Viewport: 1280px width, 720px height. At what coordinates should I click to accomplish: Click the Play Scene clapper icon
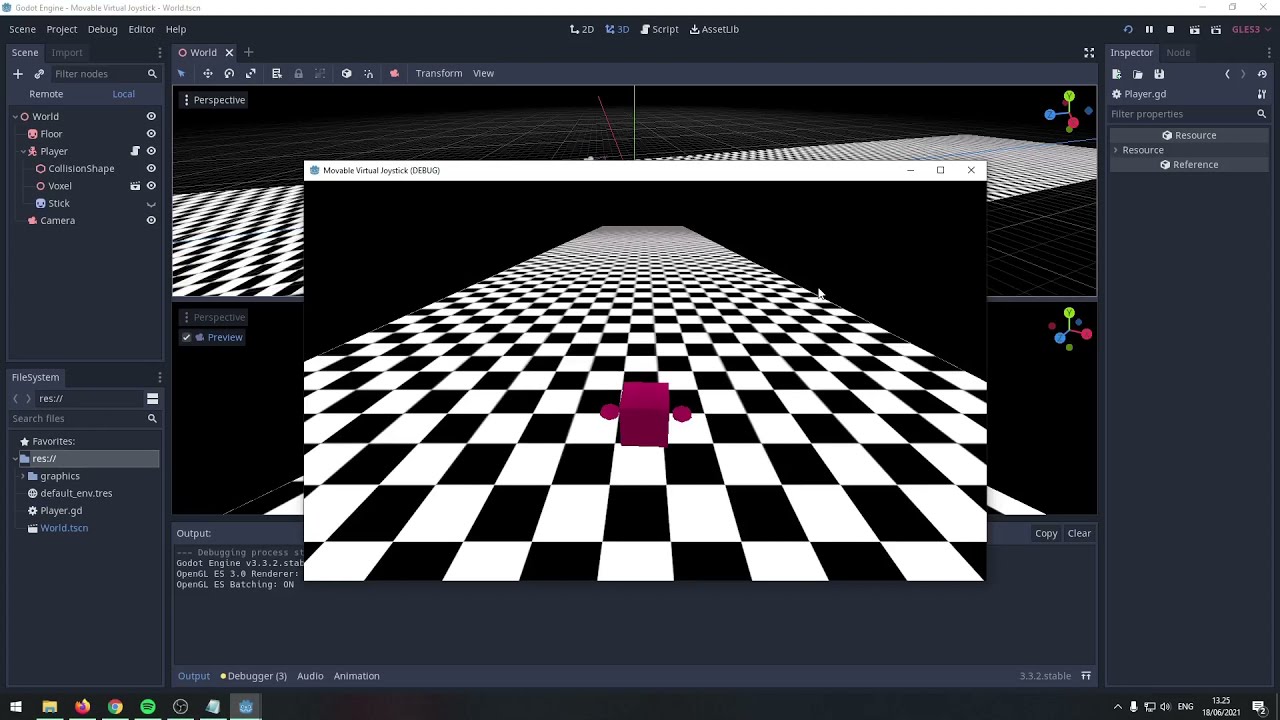tap(1194, 30)
